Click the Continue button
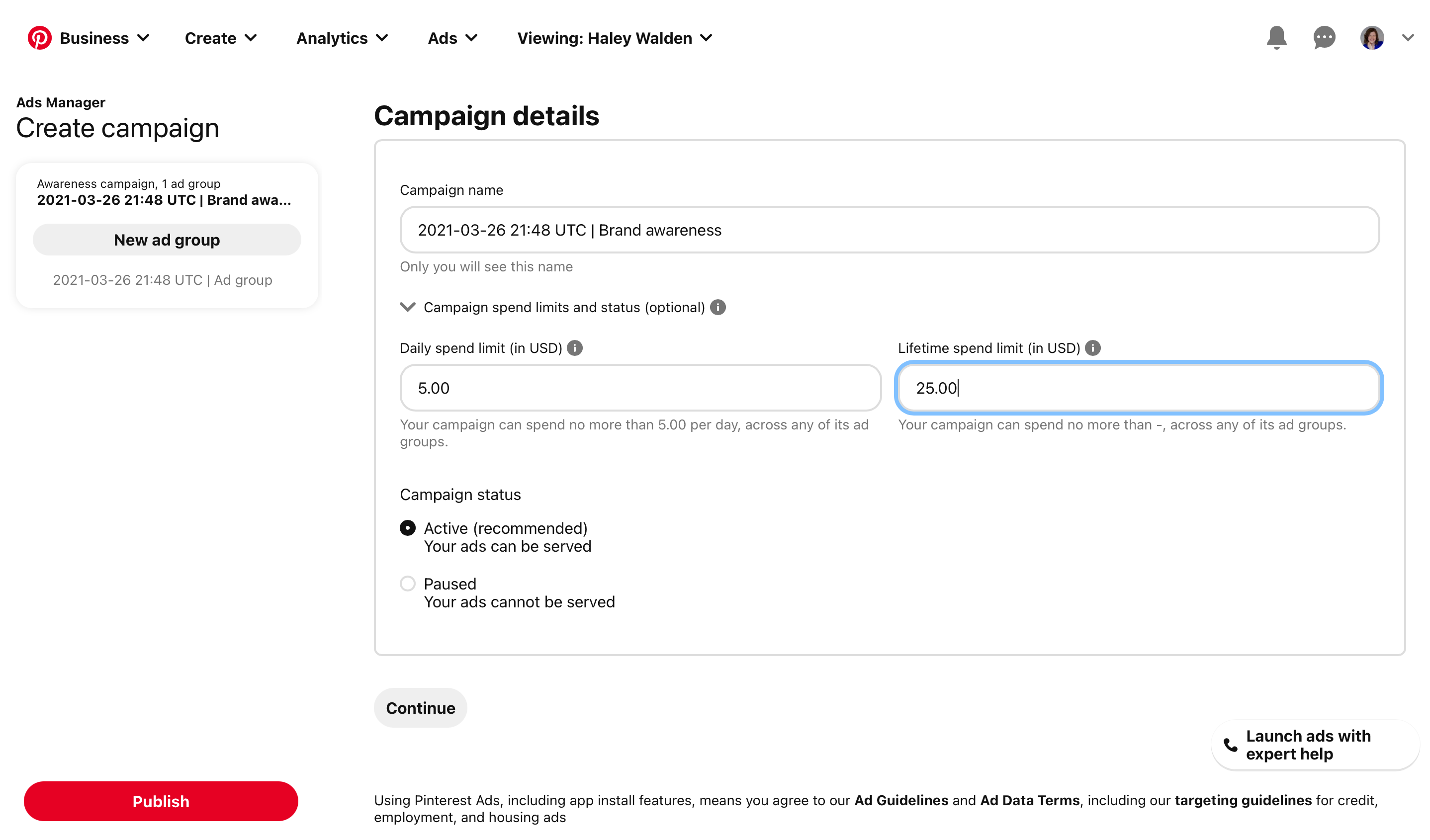The width and height of the screenshot is (1430, 840). click(x=421, y=708)
